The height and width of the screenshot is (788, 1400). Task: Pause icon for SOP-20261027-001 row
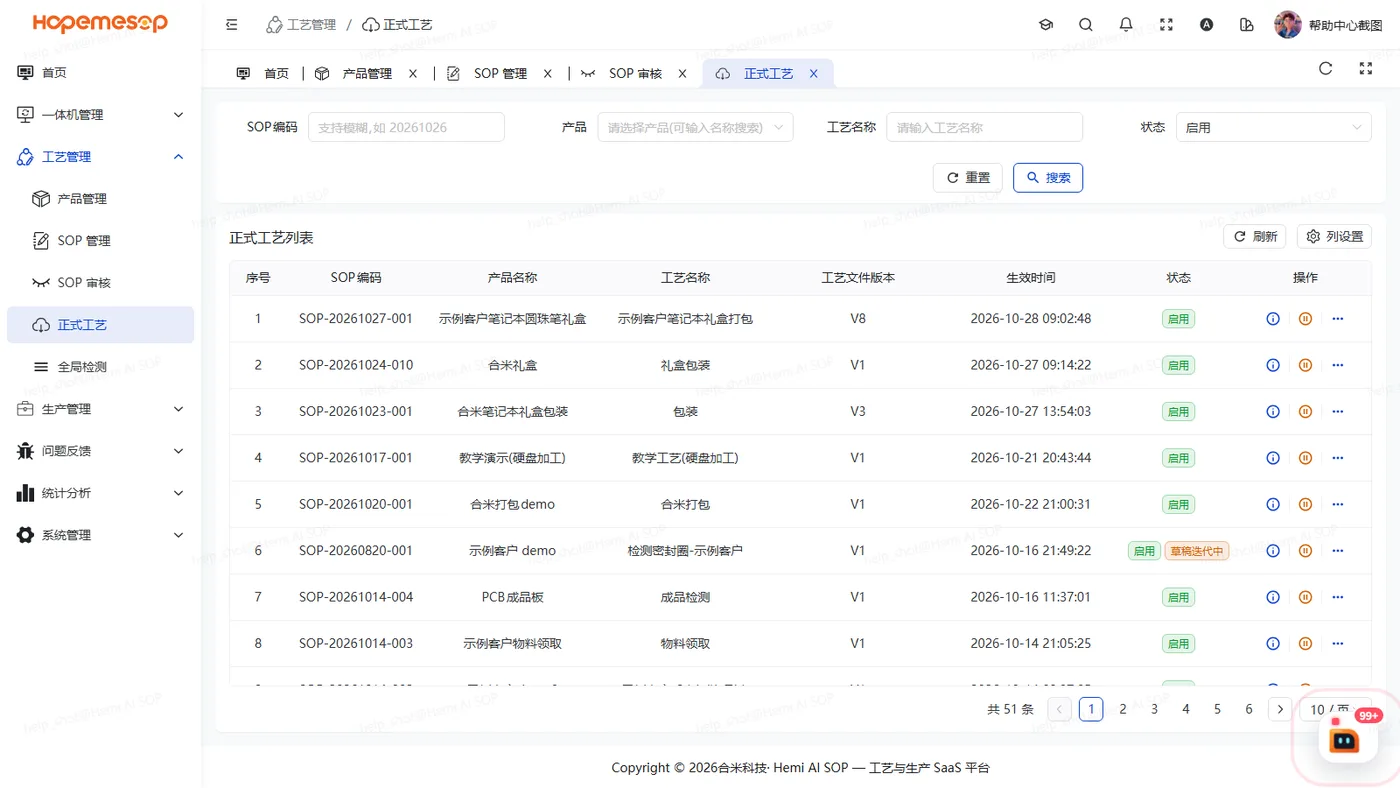[1305, 319]
